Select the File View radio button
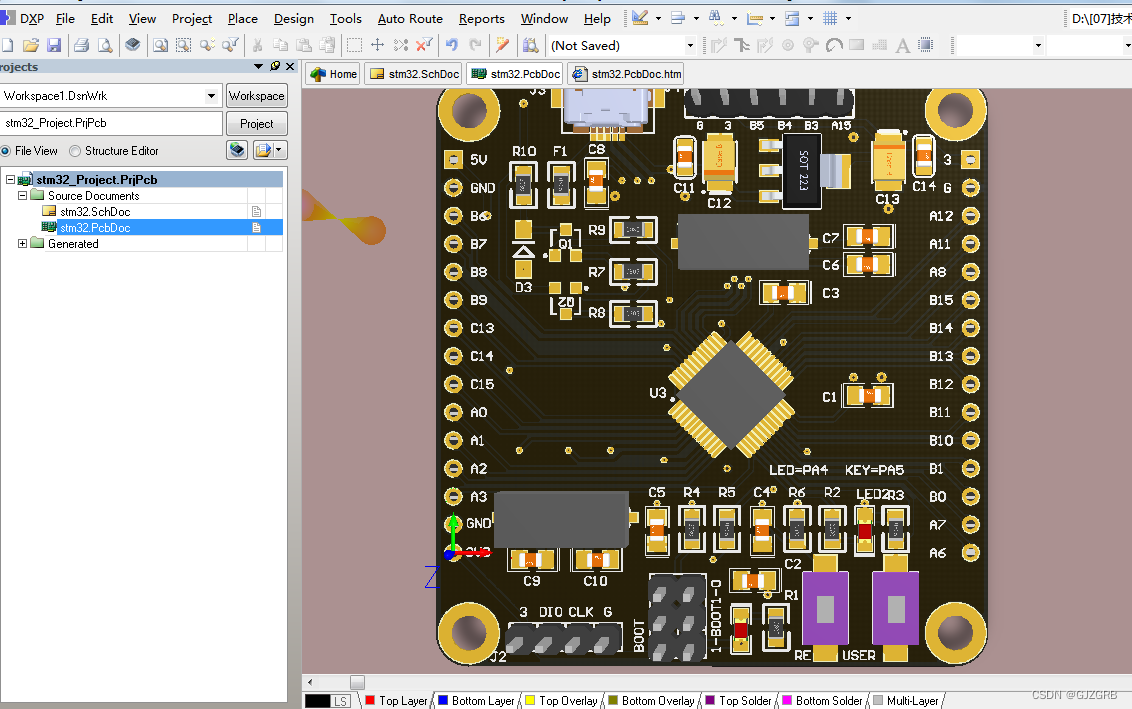Viewport: 1132px width, 709px height. (10, 150)
